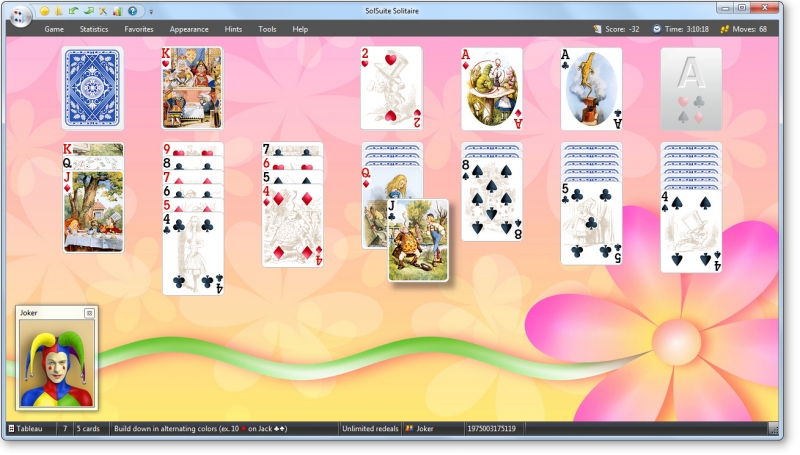Close the Joker panel
Screen dimensions: 800x455
pyautogui.click(x=89, y=313)
